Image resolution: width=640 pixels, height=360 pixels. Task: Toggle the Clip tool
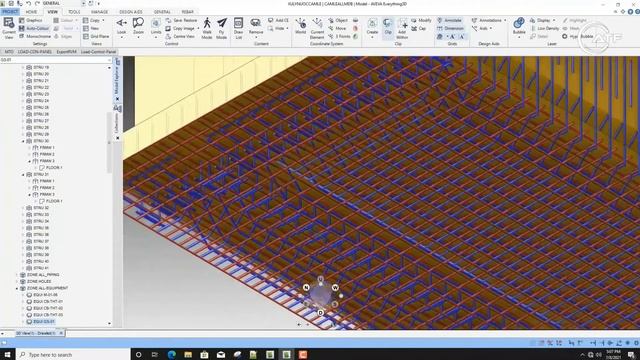(388, 28)
